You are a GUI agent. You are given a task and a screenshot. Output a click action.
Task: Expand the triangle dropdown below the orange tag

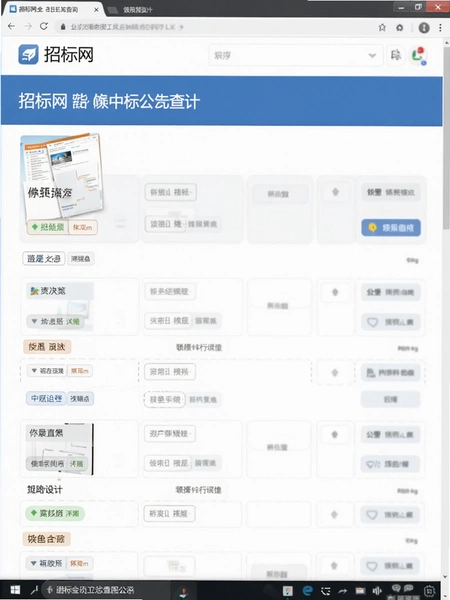coord(34,370)
